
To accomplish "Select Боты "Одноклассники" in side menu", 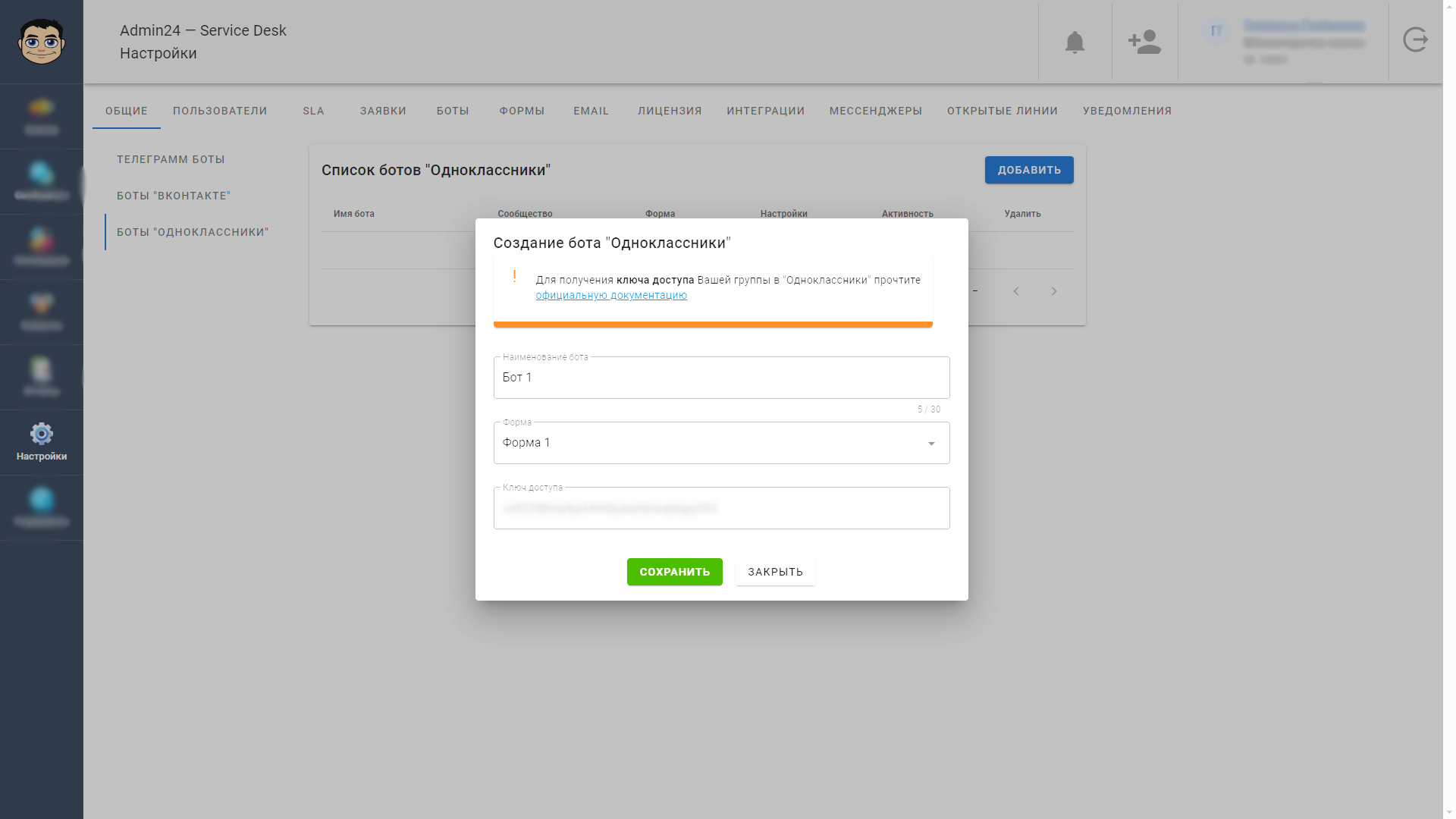I will [x=193, y=232].
